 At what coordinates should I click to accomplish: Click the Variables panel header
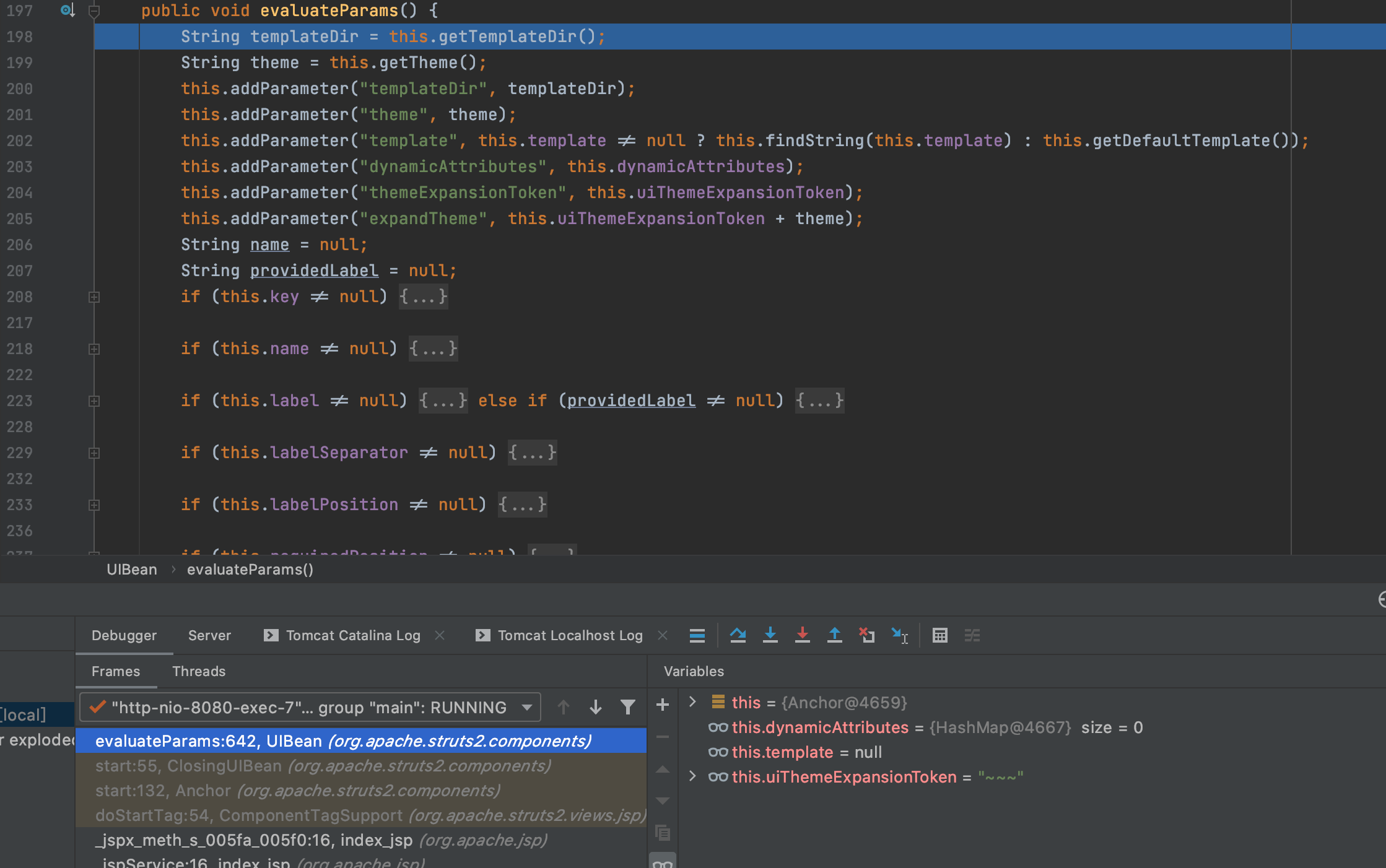(x=694, y=671)
